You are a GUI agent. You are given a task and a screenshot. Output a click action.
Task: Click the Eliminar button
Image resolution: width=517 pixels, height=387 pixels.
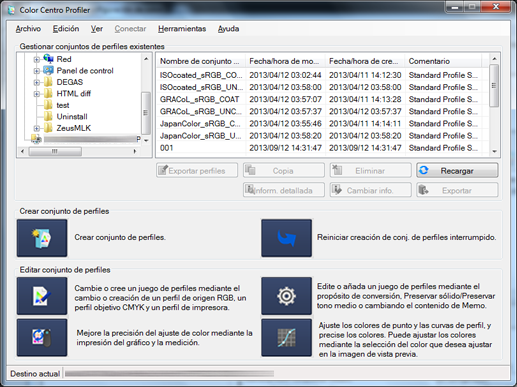click(370, 170)
